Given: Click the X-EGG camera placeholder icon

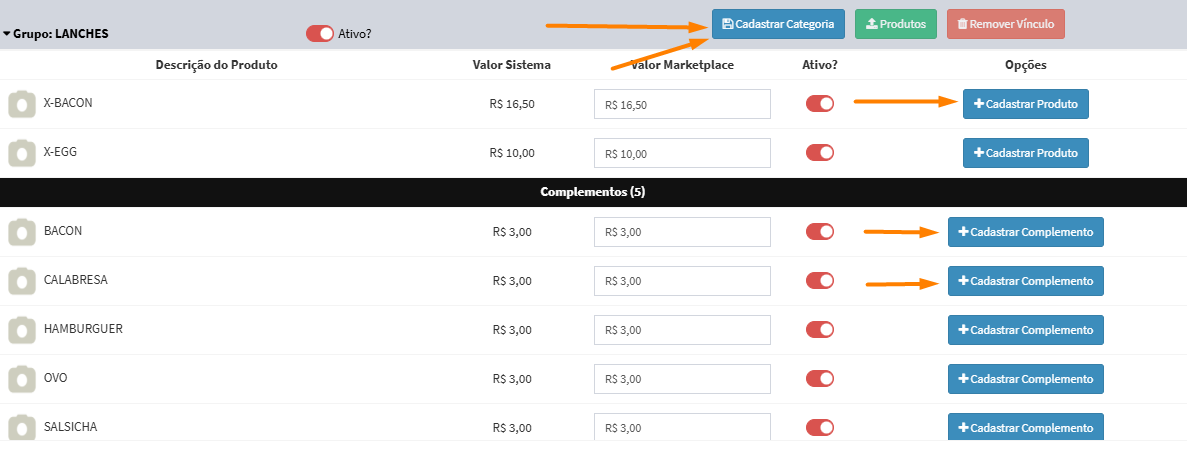Looking at the screenshot, I should point(22,153).
